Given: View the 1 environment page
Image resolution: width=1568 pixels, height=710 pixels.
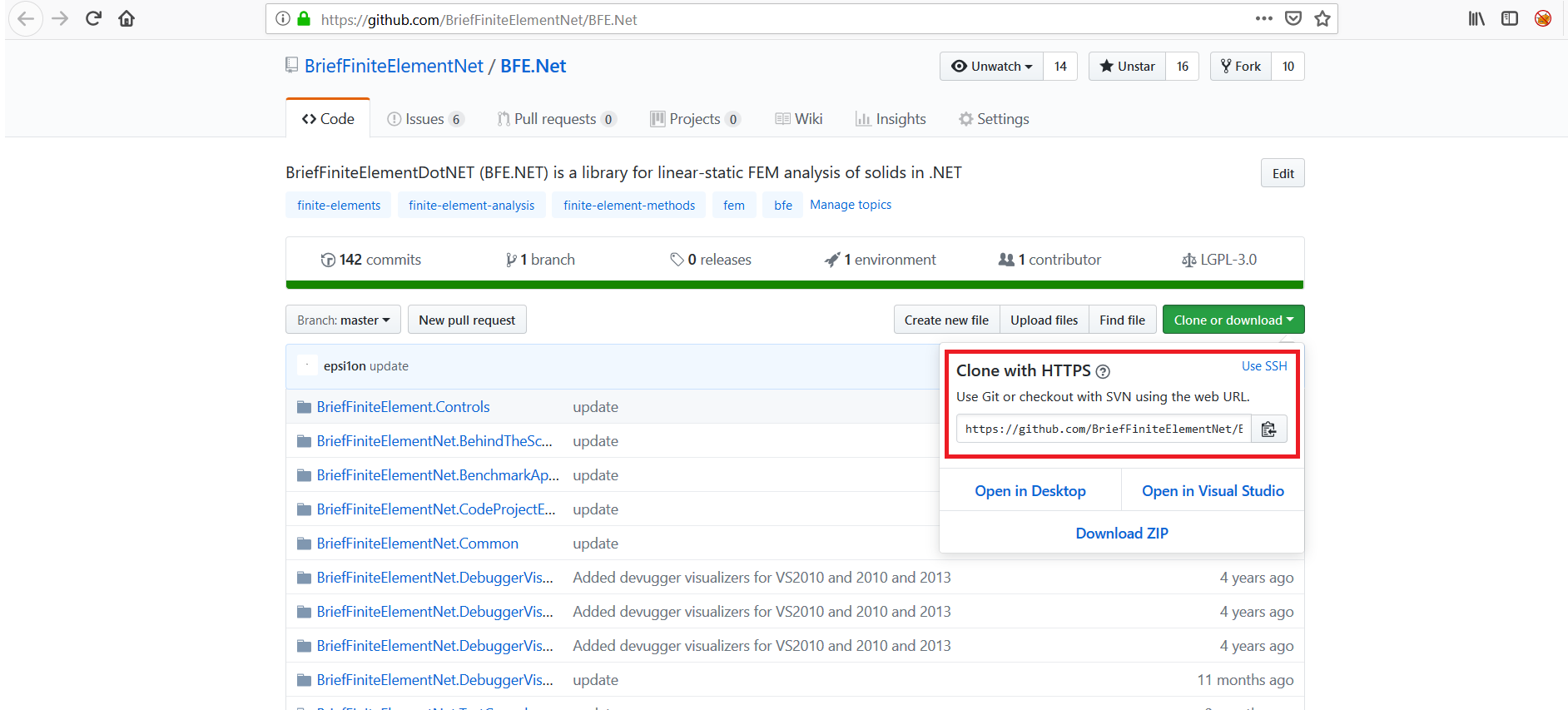Looking at the screenshot, I should point(881,260).
